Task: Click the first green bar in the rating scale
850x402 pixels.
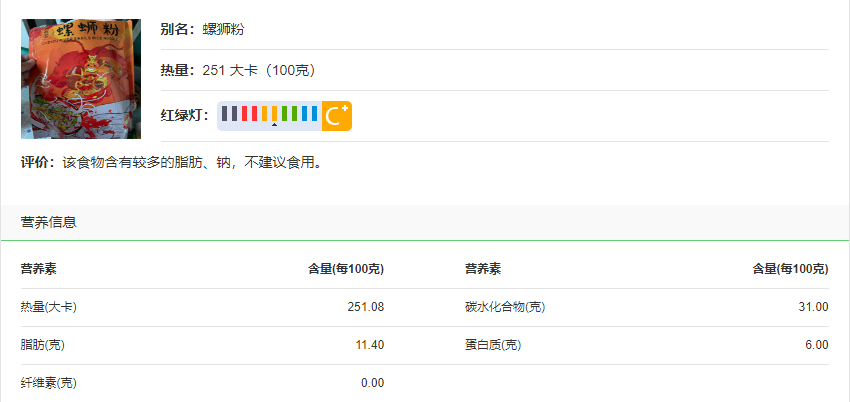Action: tap(285, 113)
